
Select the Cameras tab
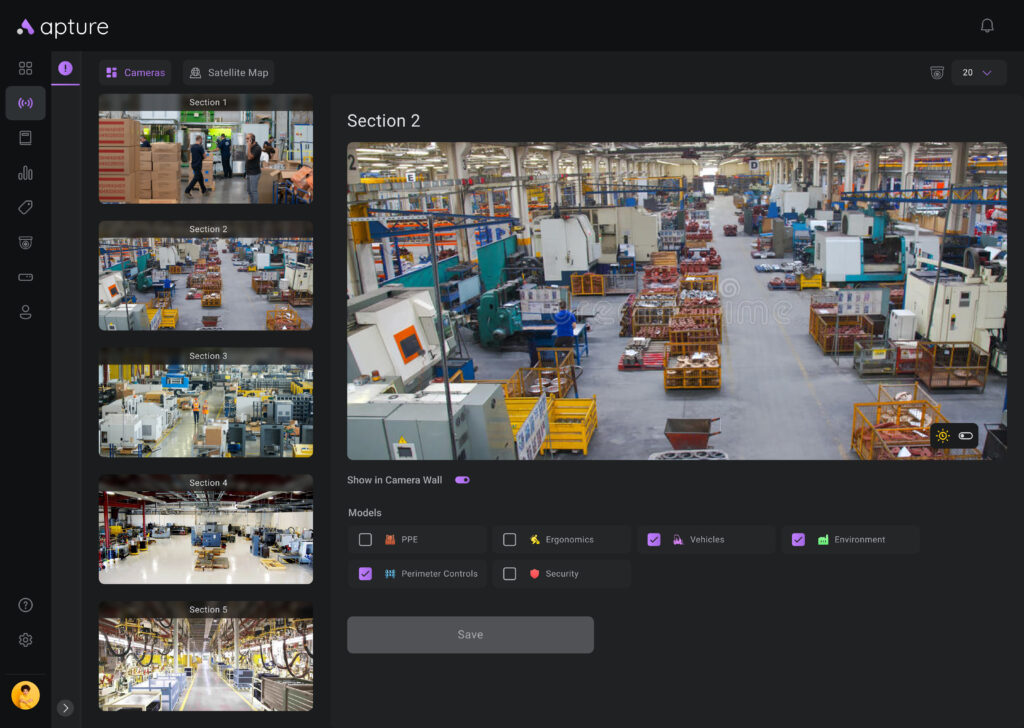pyautogui.click(x=135, y=73)
